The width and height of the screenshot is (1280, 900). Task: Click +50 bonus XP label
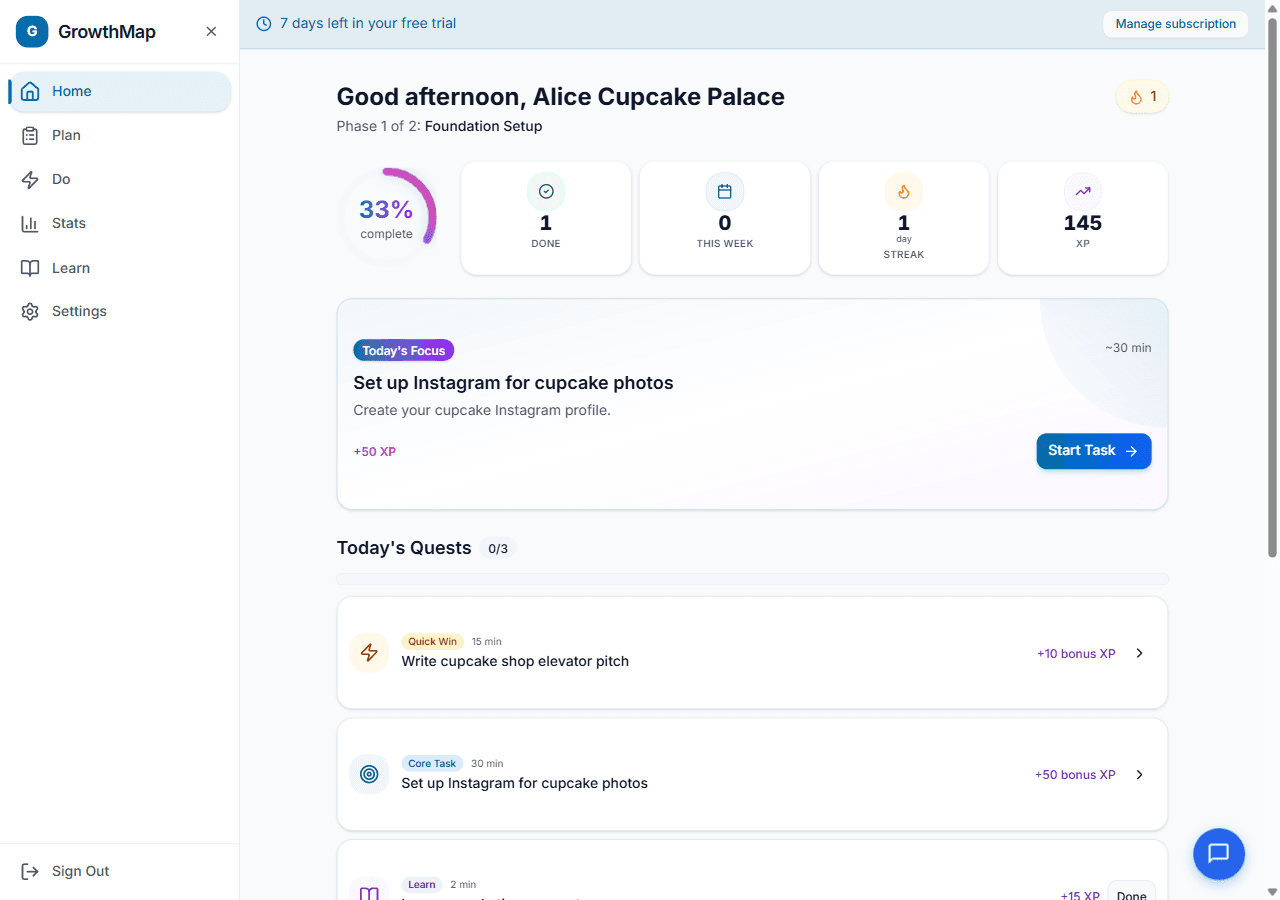(x=1075, y=775)
